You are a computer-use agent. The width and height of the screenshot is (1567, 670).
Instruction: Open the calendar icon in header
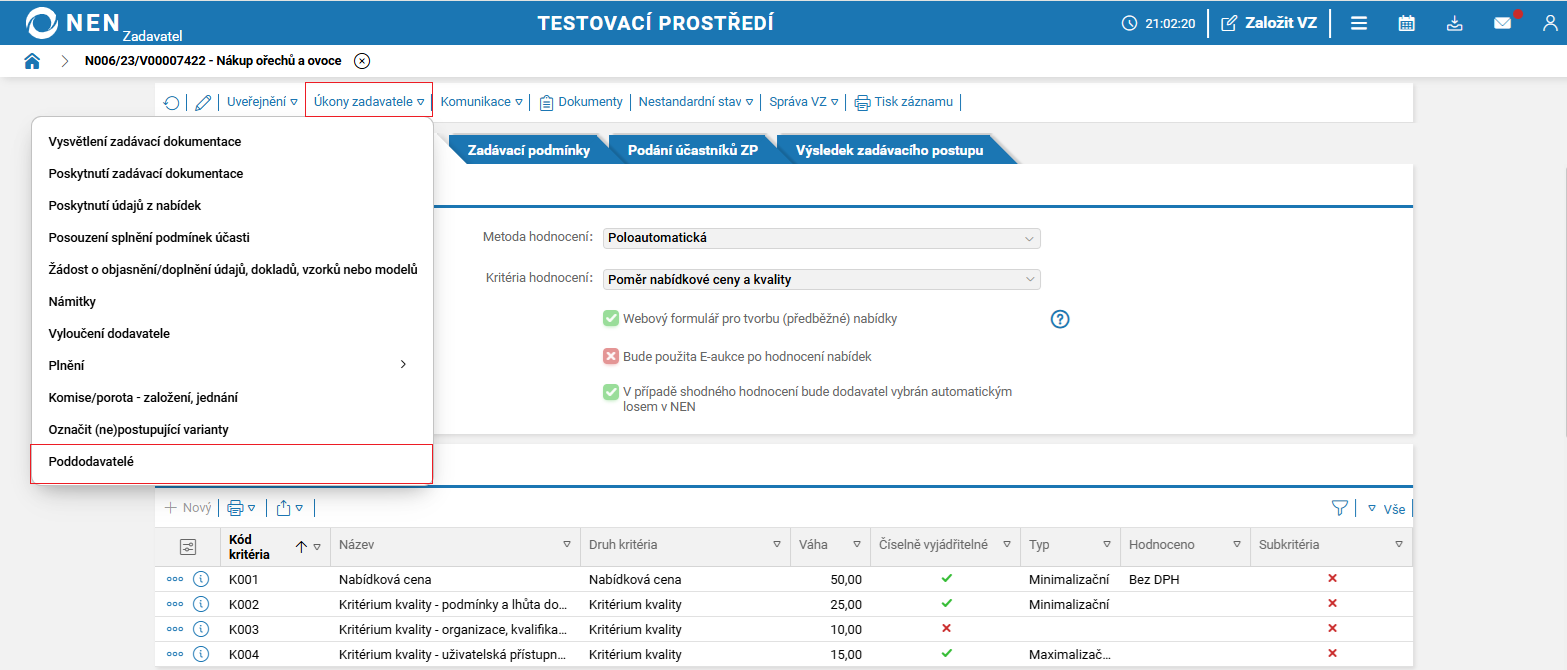coord(1406,23)
